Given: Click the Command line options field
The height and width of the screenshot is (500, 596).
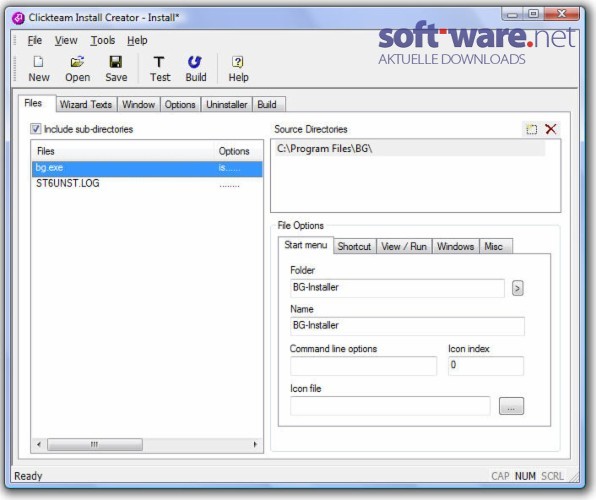Looking at the screenshot, I should coord(363,366).
